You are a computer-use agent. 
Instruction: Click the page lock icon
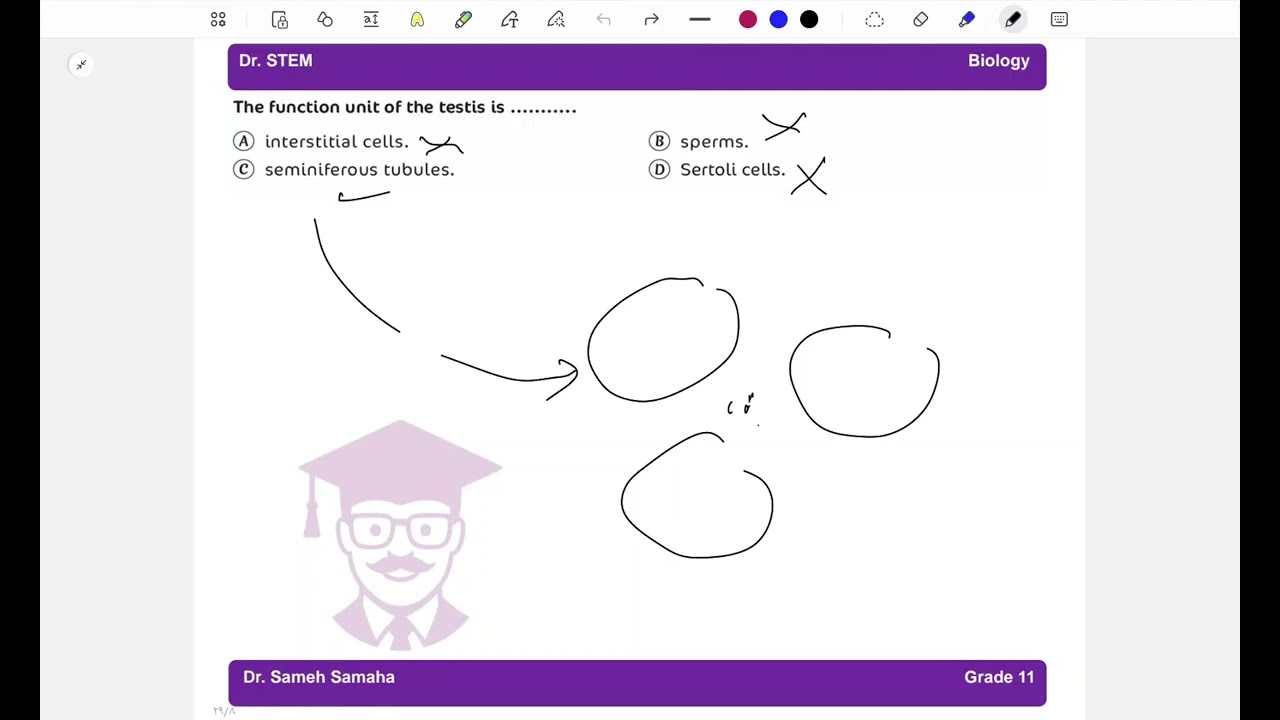coord(279,19)
